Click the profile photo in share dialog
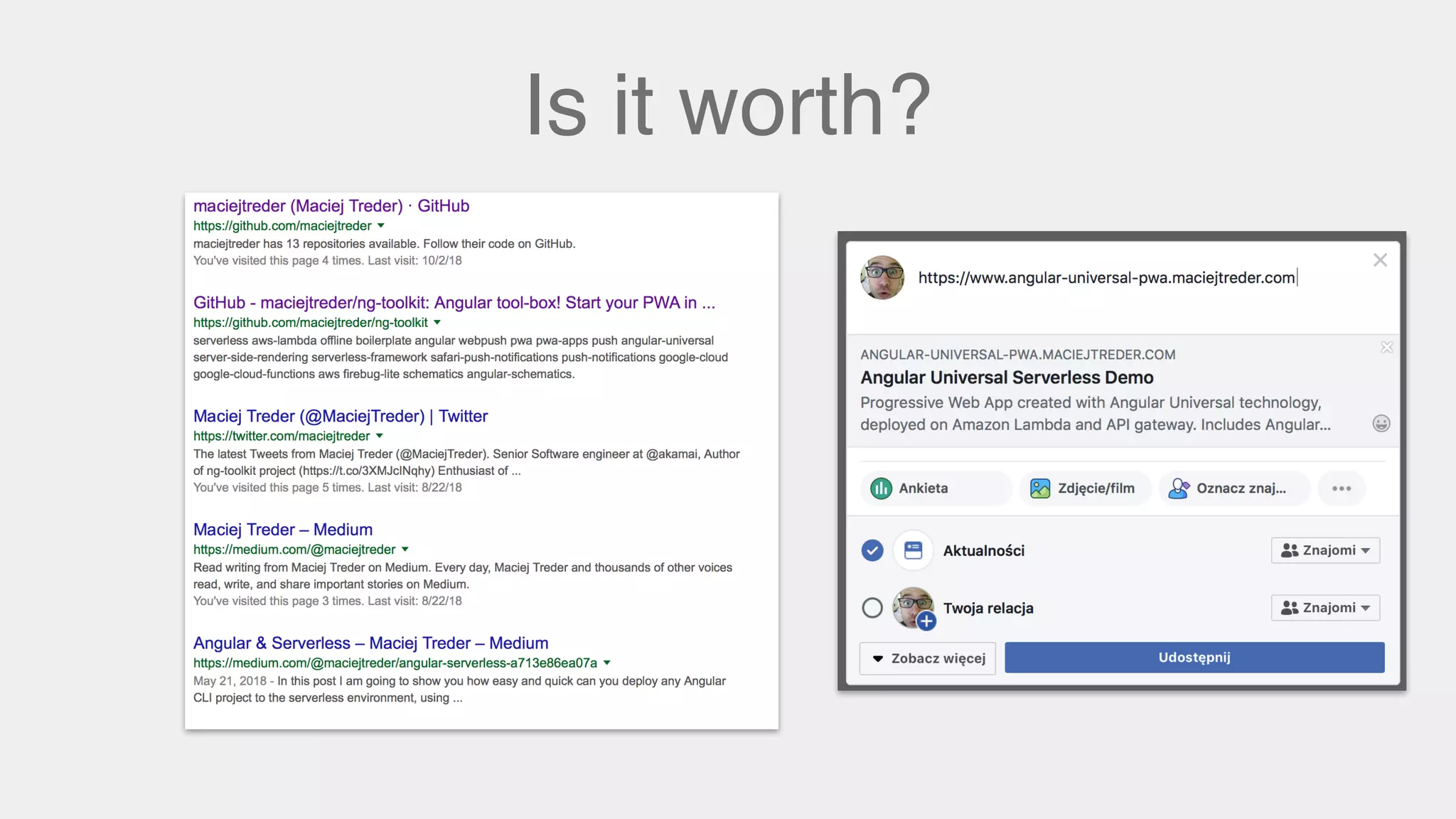Image resolution: width=1456 pixels, height=819 pixels. pos(882,278)
